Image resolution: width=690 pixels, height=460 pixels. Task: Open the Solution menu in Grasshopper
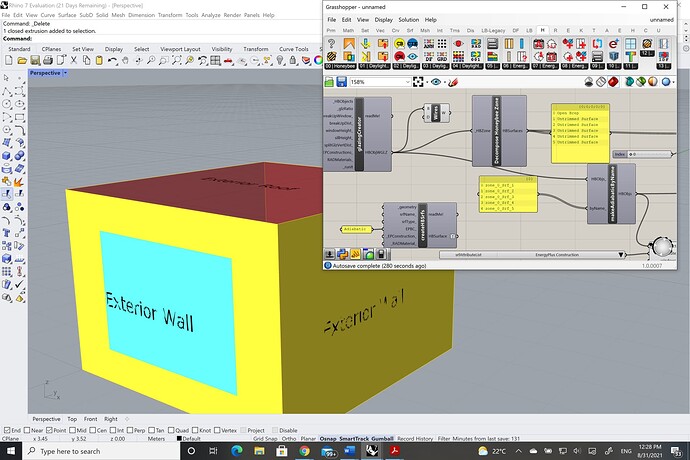(x=409, y=20)
